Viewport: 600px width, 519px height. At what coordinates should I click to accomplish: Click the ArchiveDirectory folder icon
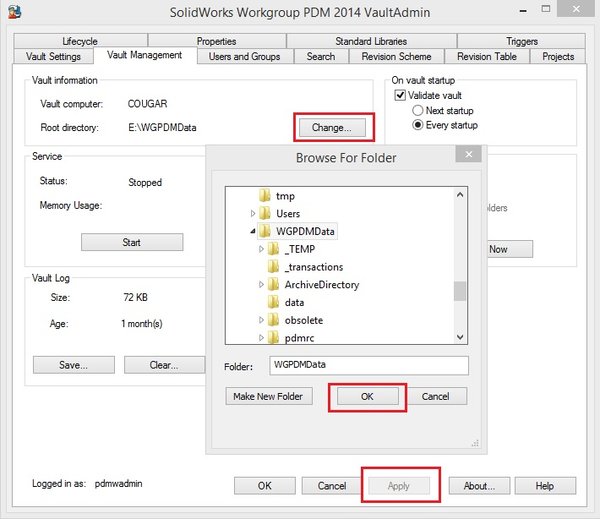273,284
